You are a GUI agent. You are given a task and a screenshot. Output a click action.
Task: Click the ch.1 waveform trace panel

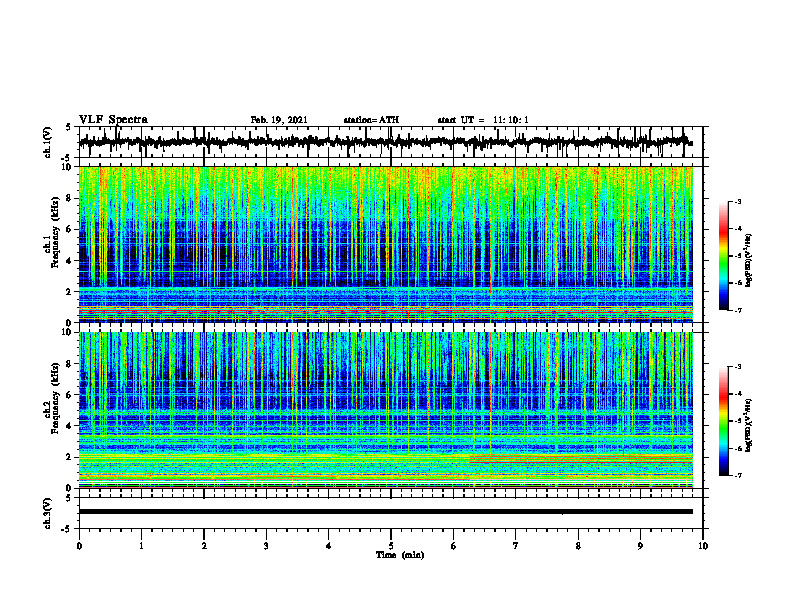tap(391, 142)
